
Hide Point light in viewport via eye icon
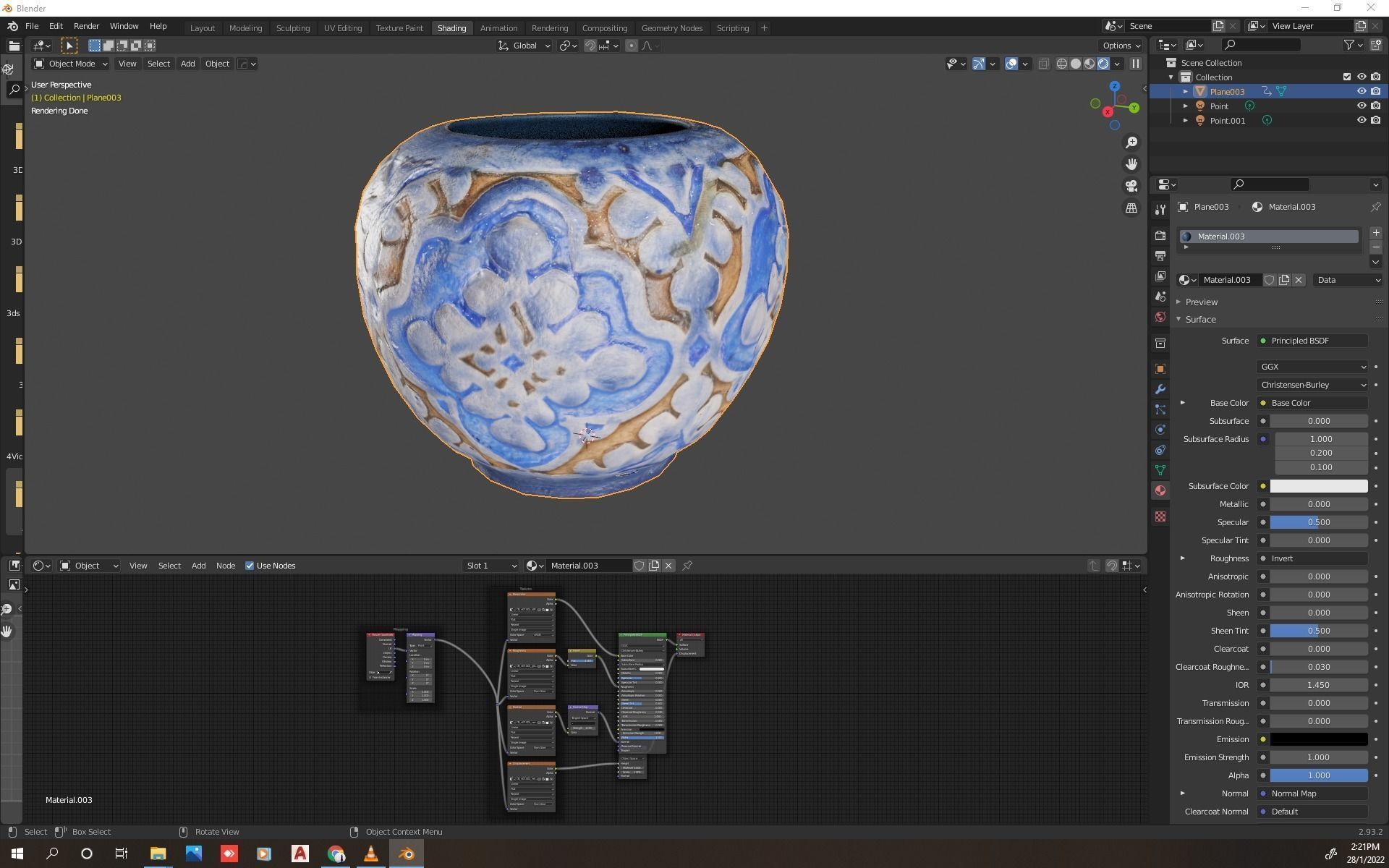[1362, 106]
